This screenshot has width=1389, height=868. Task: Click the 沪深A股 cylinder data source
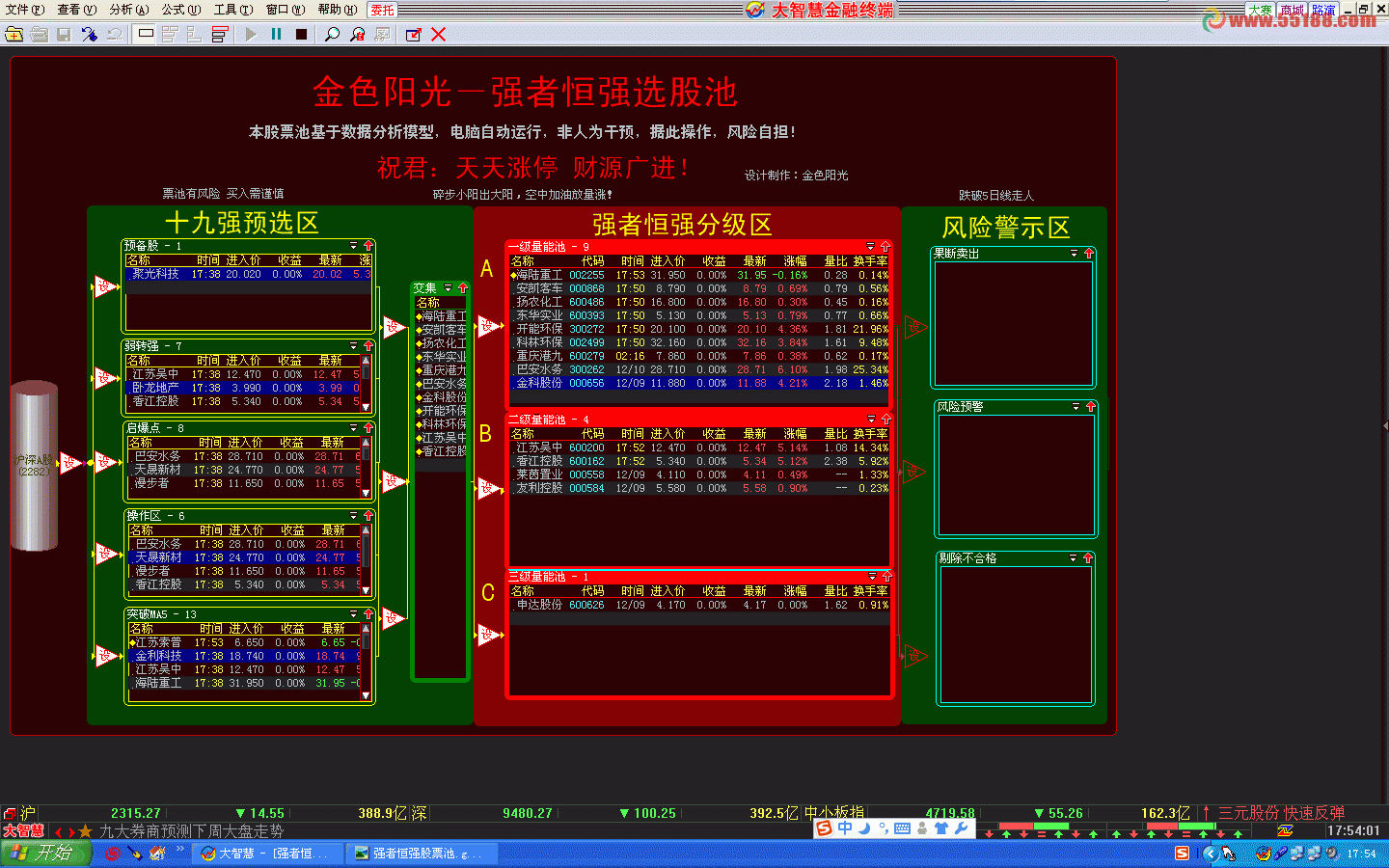[x=35, y=466]
